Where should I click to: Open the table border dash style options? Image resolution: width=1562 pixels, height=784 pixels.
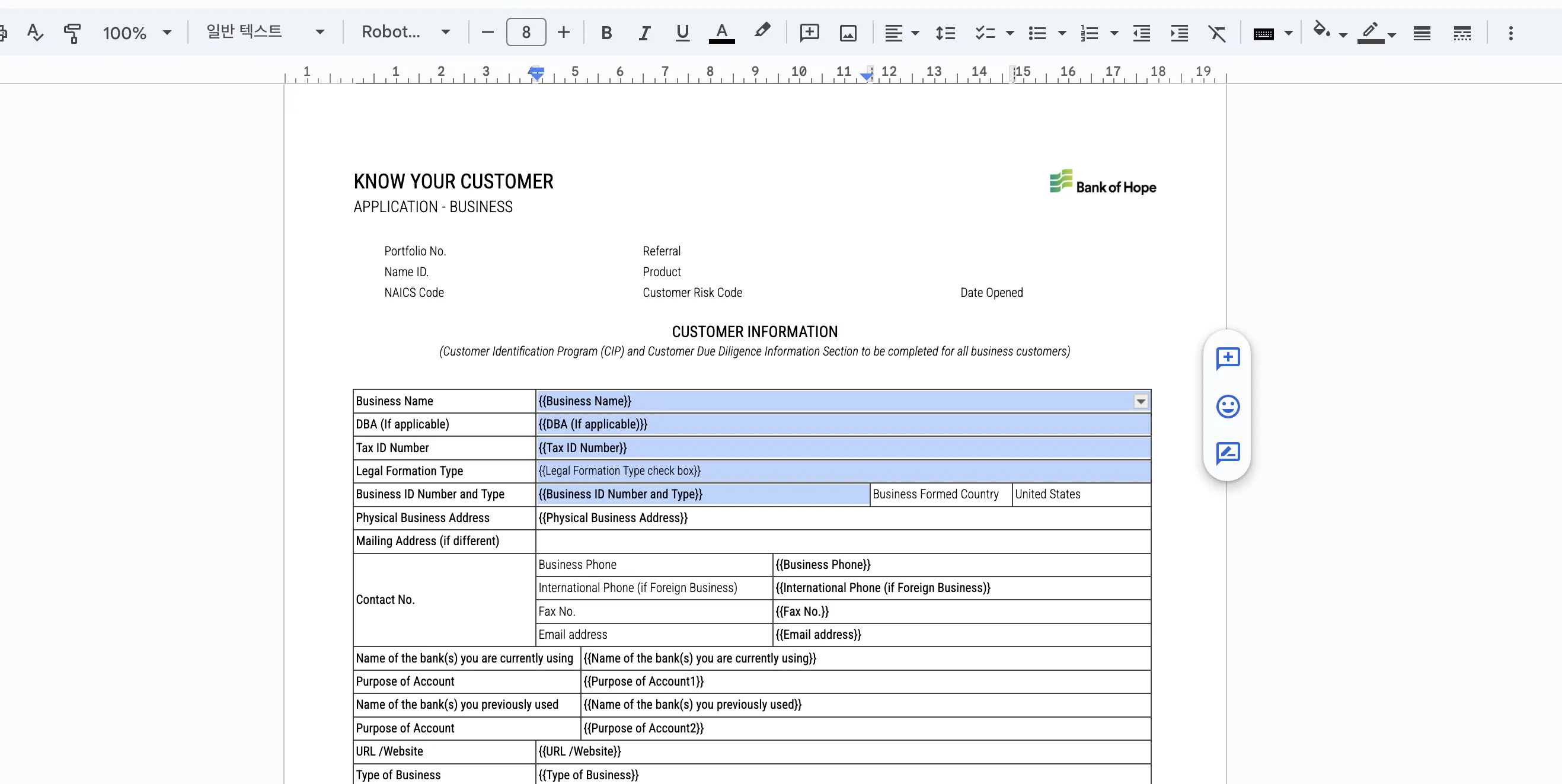(1462, 33)
